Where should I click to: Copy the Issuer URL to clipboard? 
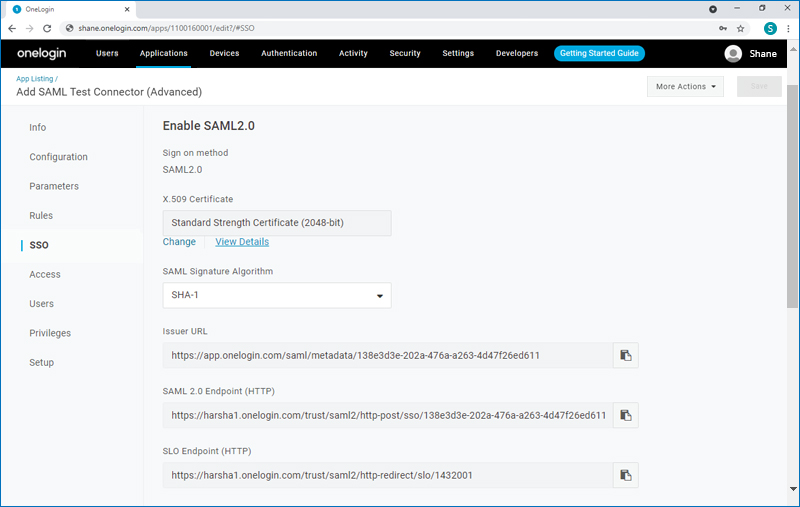(x=625, y=355)
